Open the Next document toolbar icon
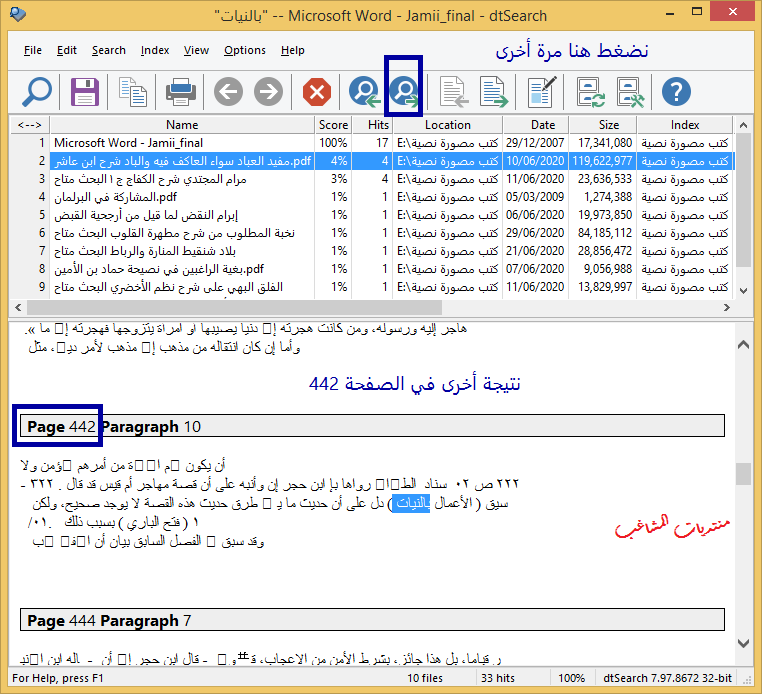The height and width of the screenshot is (694, 762). tap(494, 93)
